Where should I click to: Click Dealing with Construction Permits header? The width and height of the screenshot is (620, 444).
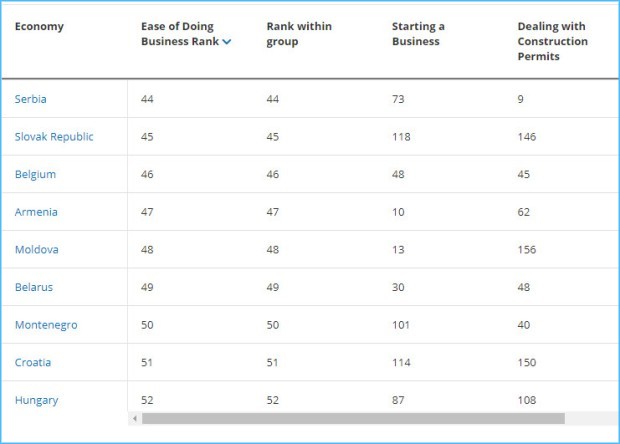click(552, 41)
